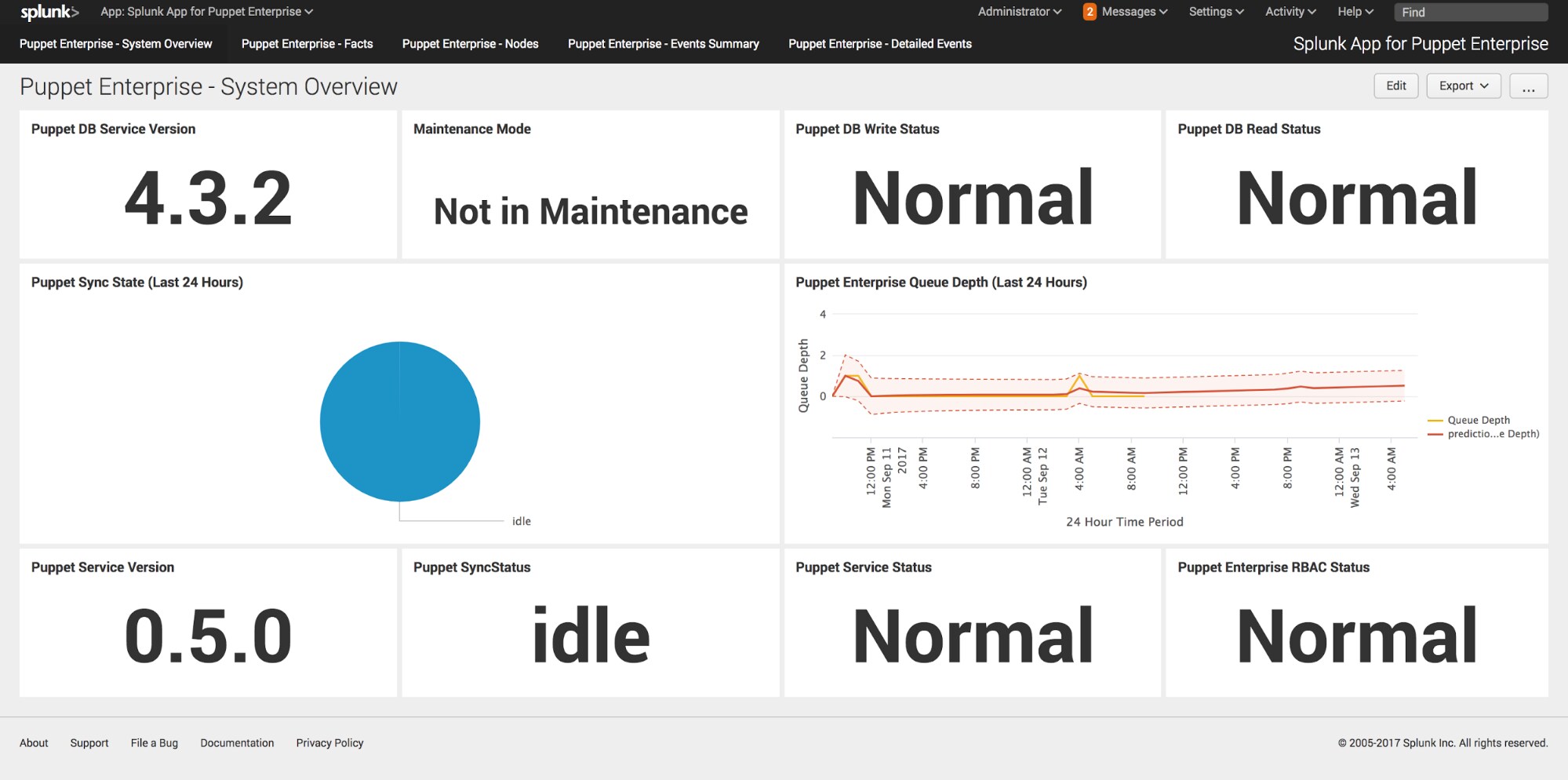Open the App: Splunk App for Puppet Enterprise dropdown
The width and height of the screenshot is (1568, 780).
click(x=207, y=12)
